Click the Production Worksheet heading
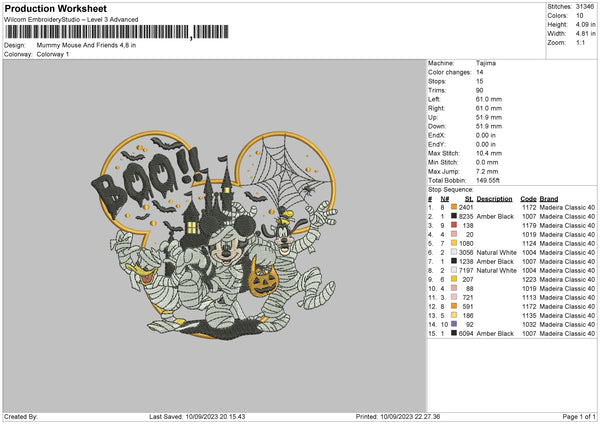600x424 pixels. 56,8
